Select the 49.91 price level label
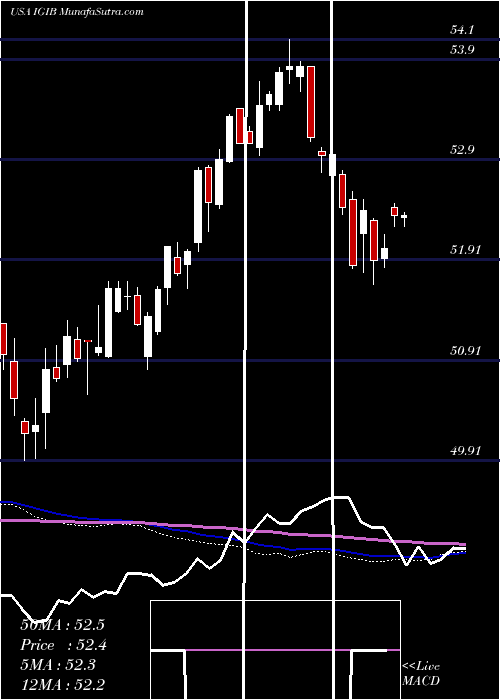Screen dimensions: 500x700 pyautogui.click(x=465, y=450)
